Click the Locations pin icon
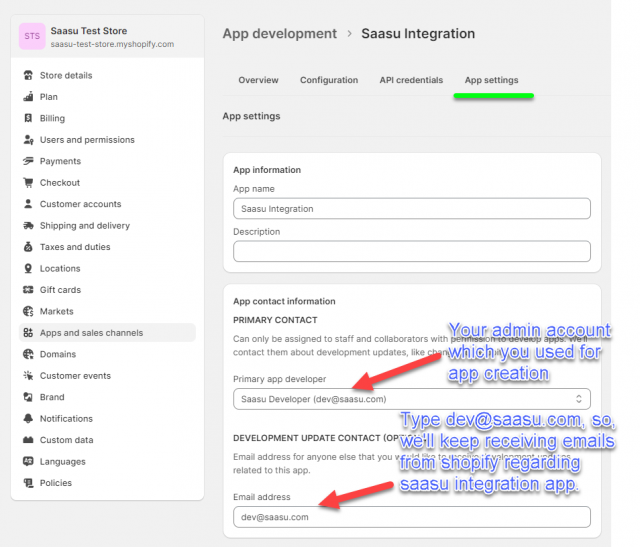 [28, 269]
